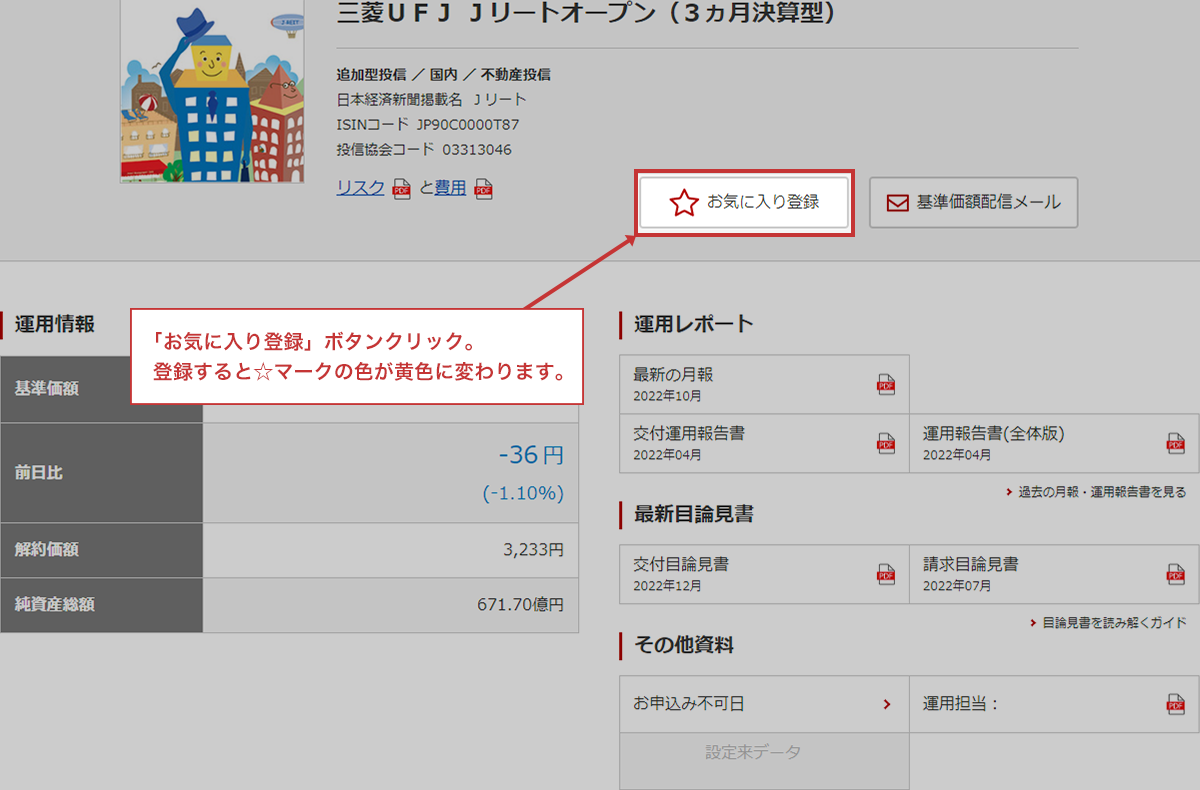Viewport: 1200px width, 790px height.
Task: Click the 解約価額 row label
Action: 47,549
